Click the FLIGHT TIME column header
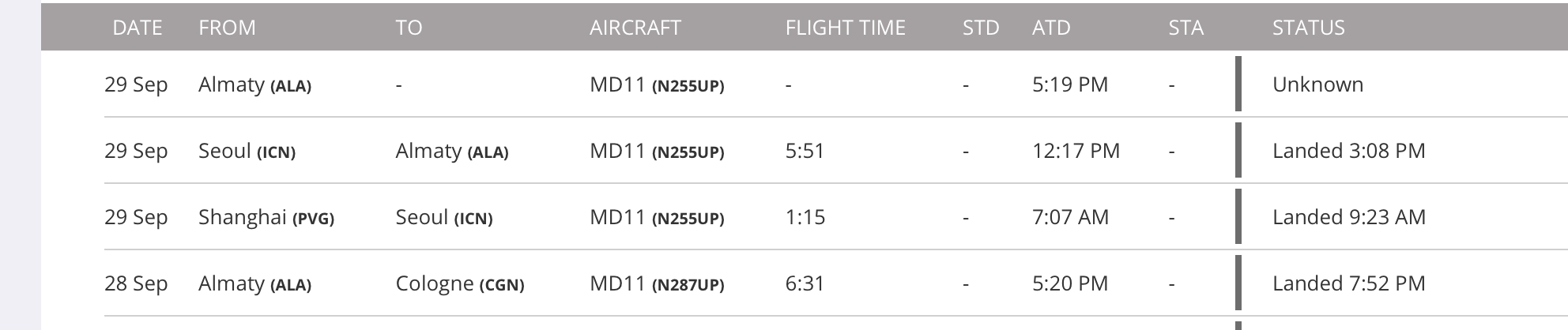The height and width of the screenshot is (330, 1568). 846,28
